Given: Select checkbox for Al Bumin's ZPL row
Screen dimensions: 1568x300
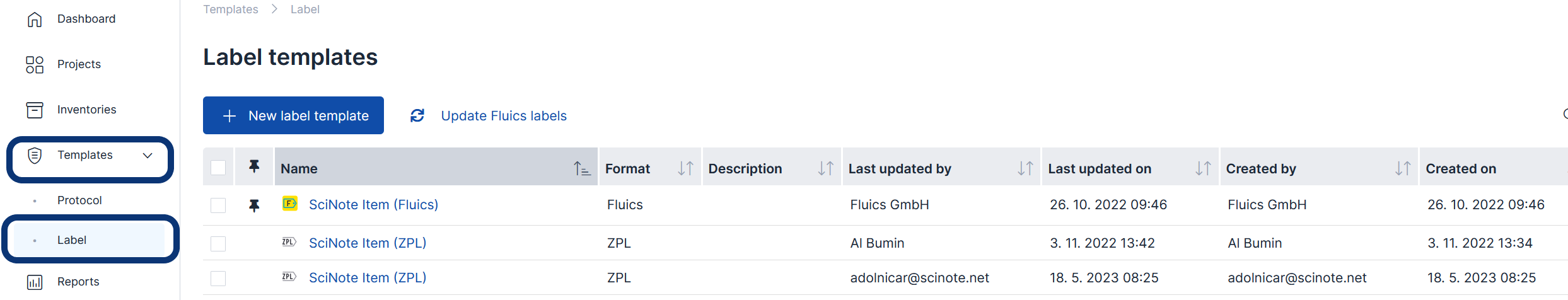Looking at the screenshot, I should click(218, 244).
